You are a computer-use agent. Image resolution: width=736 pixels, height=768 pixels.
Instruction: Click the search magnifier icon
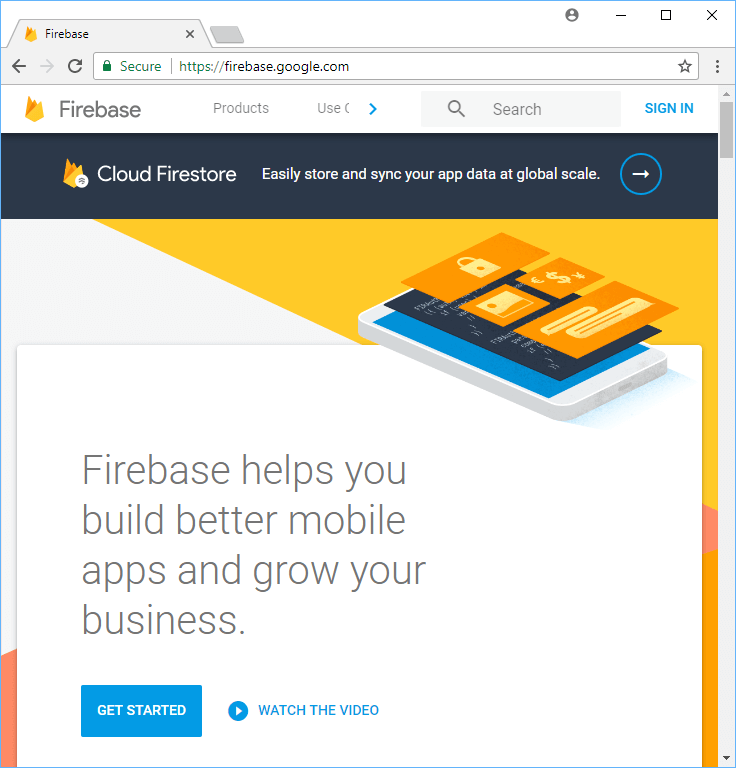[456, 109]
